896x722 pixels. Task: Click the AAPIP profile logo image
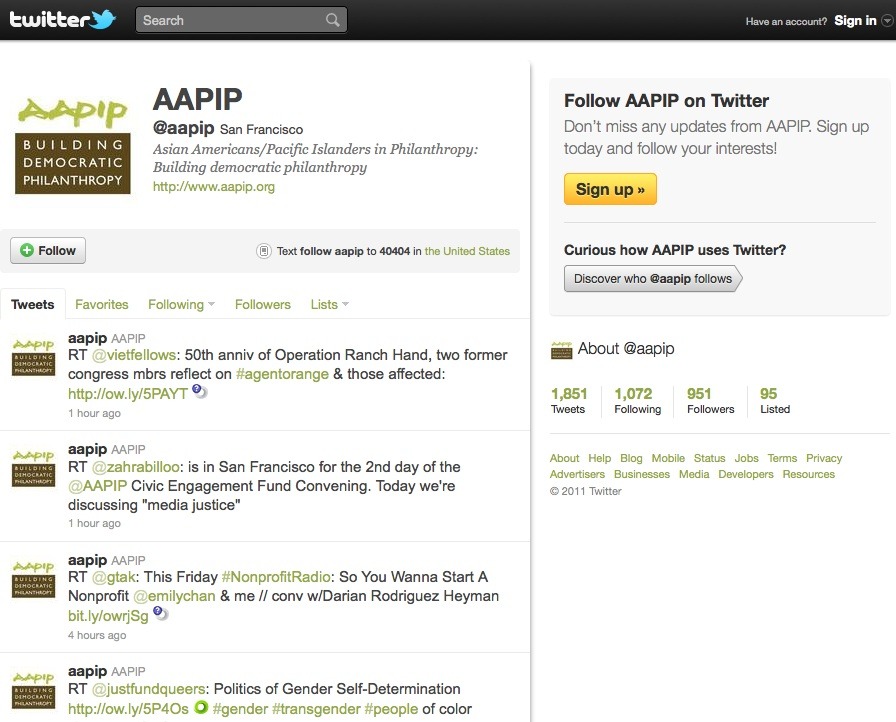73,143
